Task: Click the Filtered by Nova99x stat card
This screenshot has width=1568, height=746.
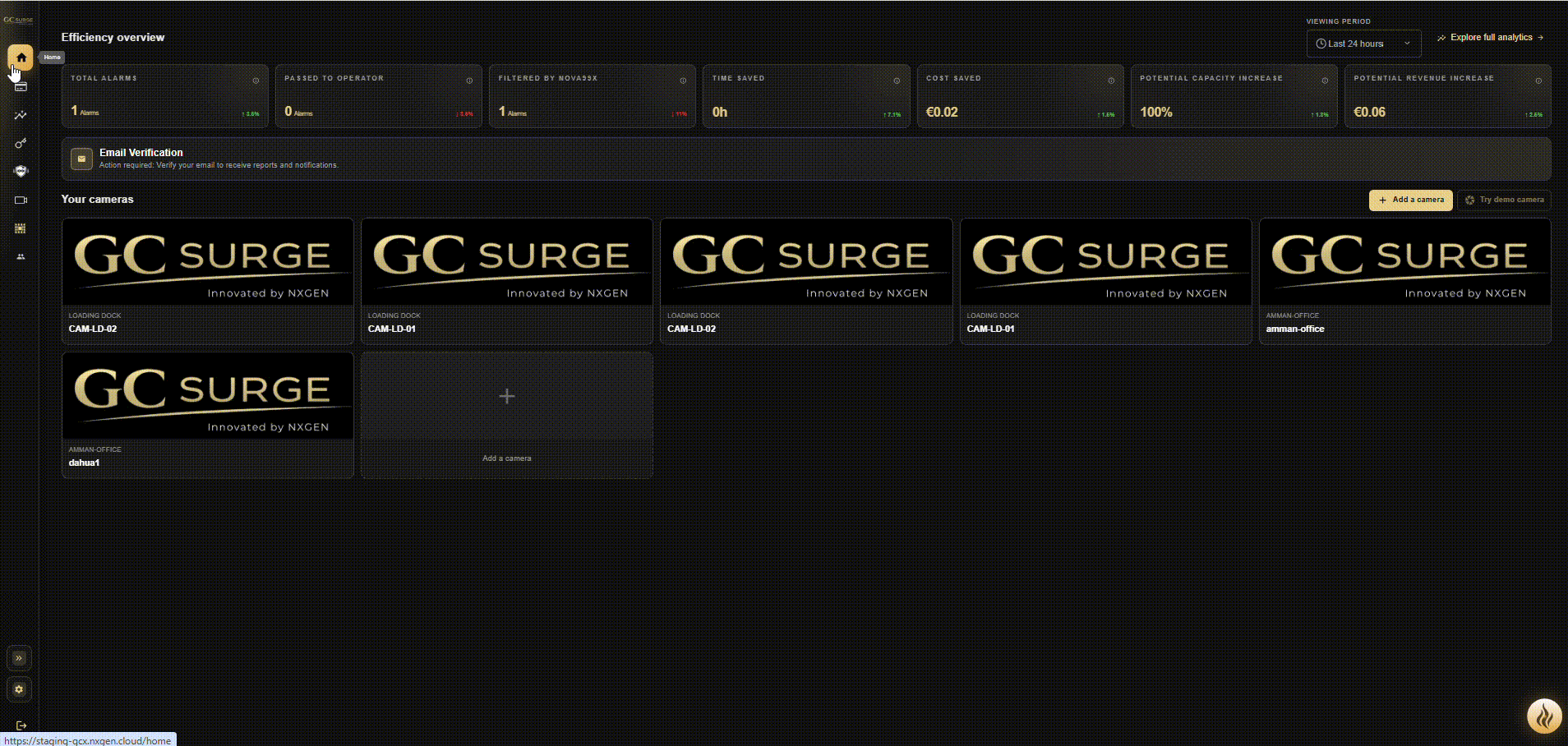Action: (593, 96)
